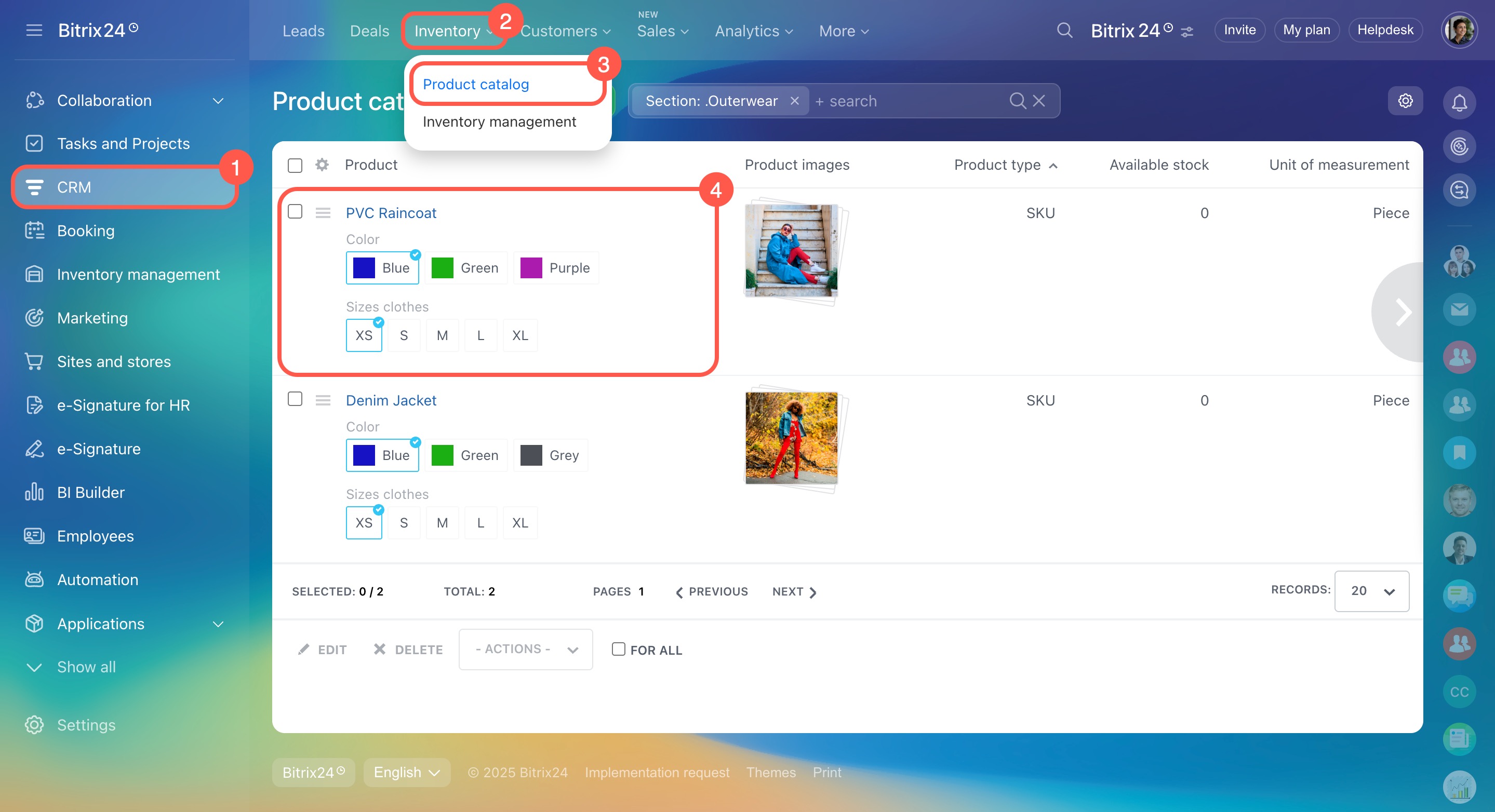The height and width of the screenshot is (812, 1495).
Task: Open the Actions dropdown
Action: [x=525, y=649]
